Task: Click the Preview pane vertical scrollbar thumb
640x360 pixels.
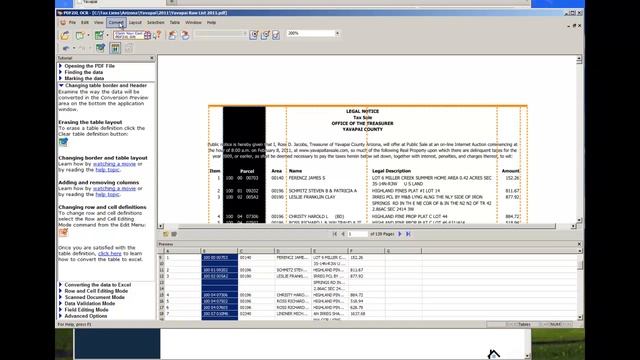Action: [x=580, y=266]
